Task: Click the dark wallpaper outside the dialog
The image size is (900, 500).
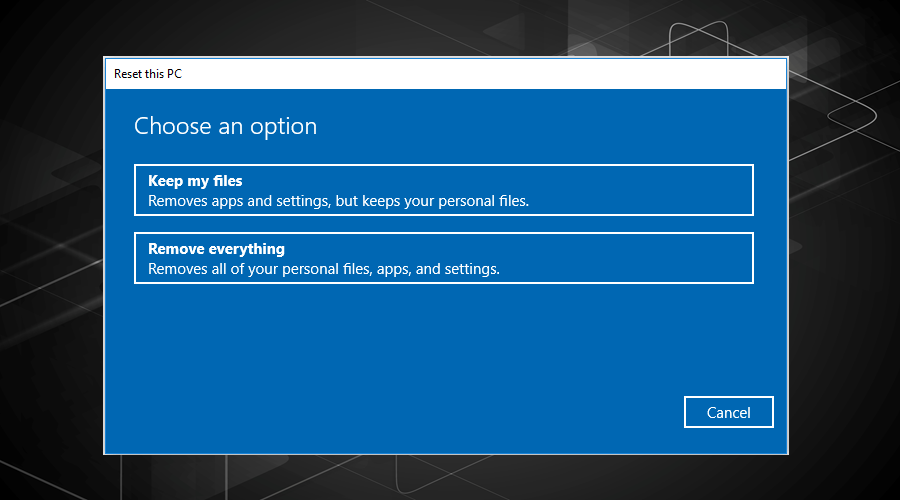Action: (x=52, y=258)
